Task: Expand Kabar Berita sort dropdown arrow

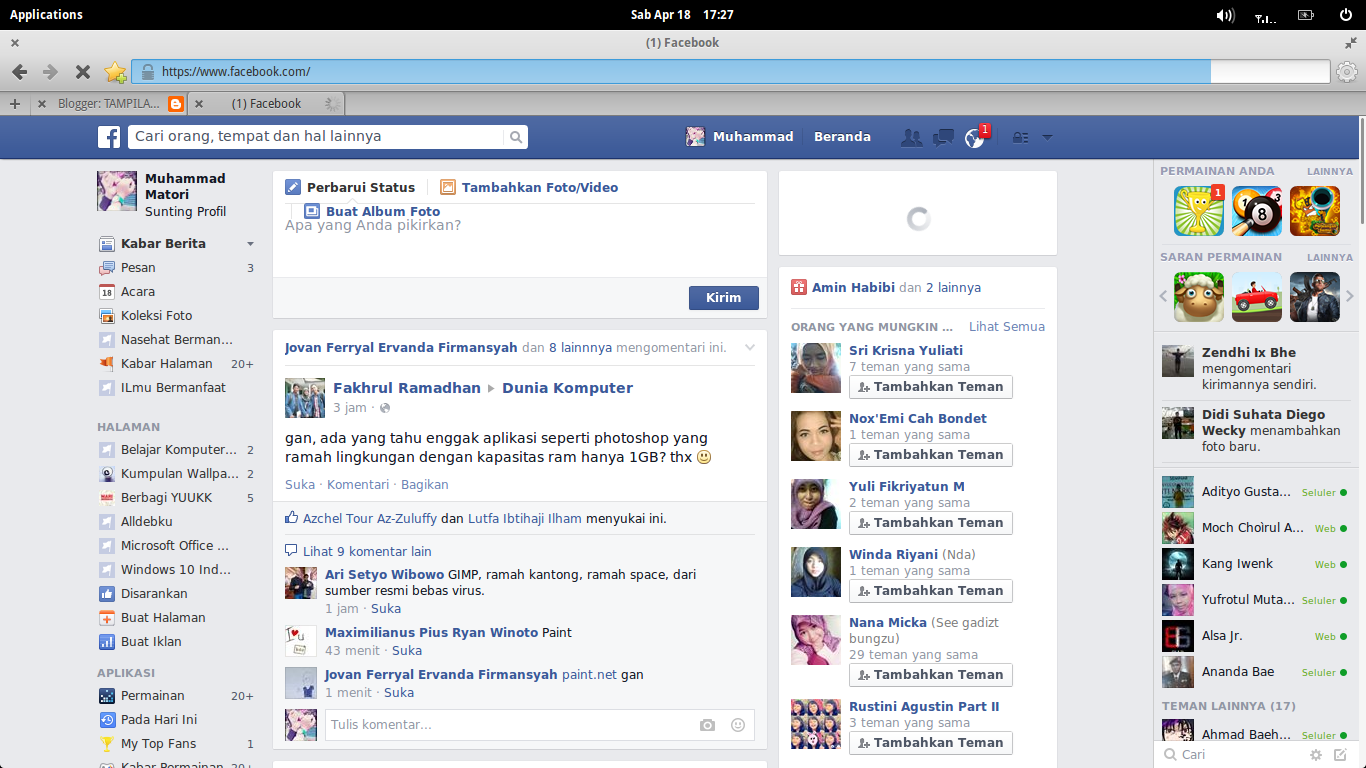Action: tap(250, 244)
